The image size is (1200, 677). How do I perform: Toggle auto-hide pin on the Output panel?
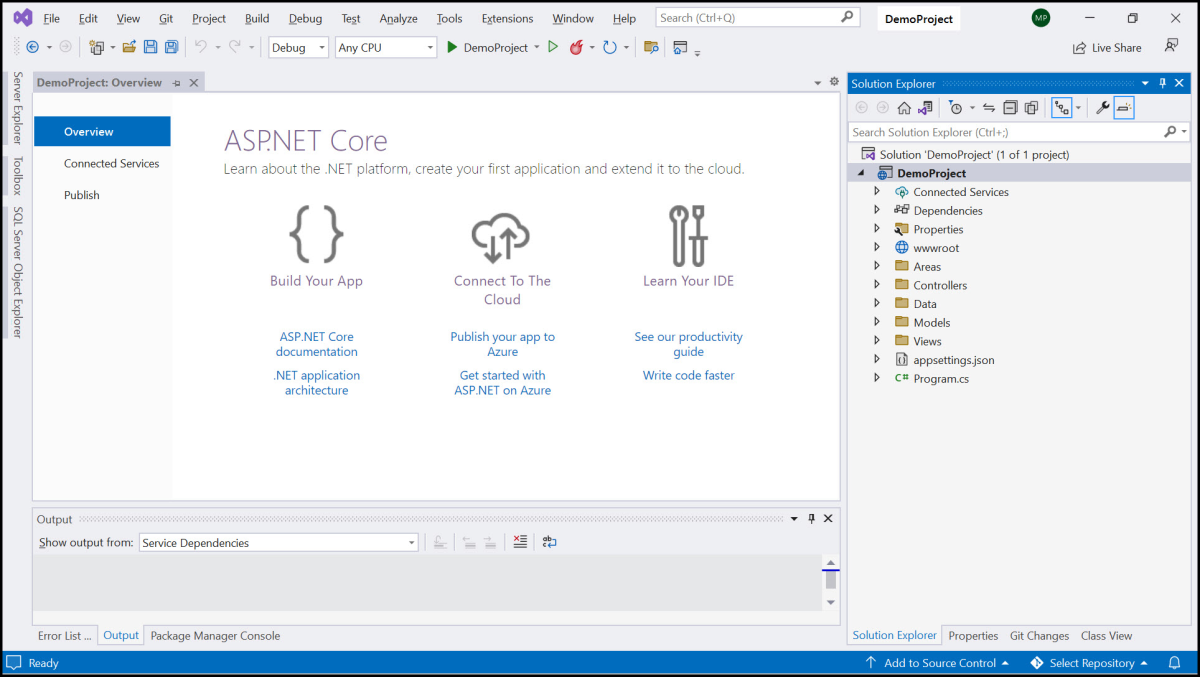tap(812, 519)
